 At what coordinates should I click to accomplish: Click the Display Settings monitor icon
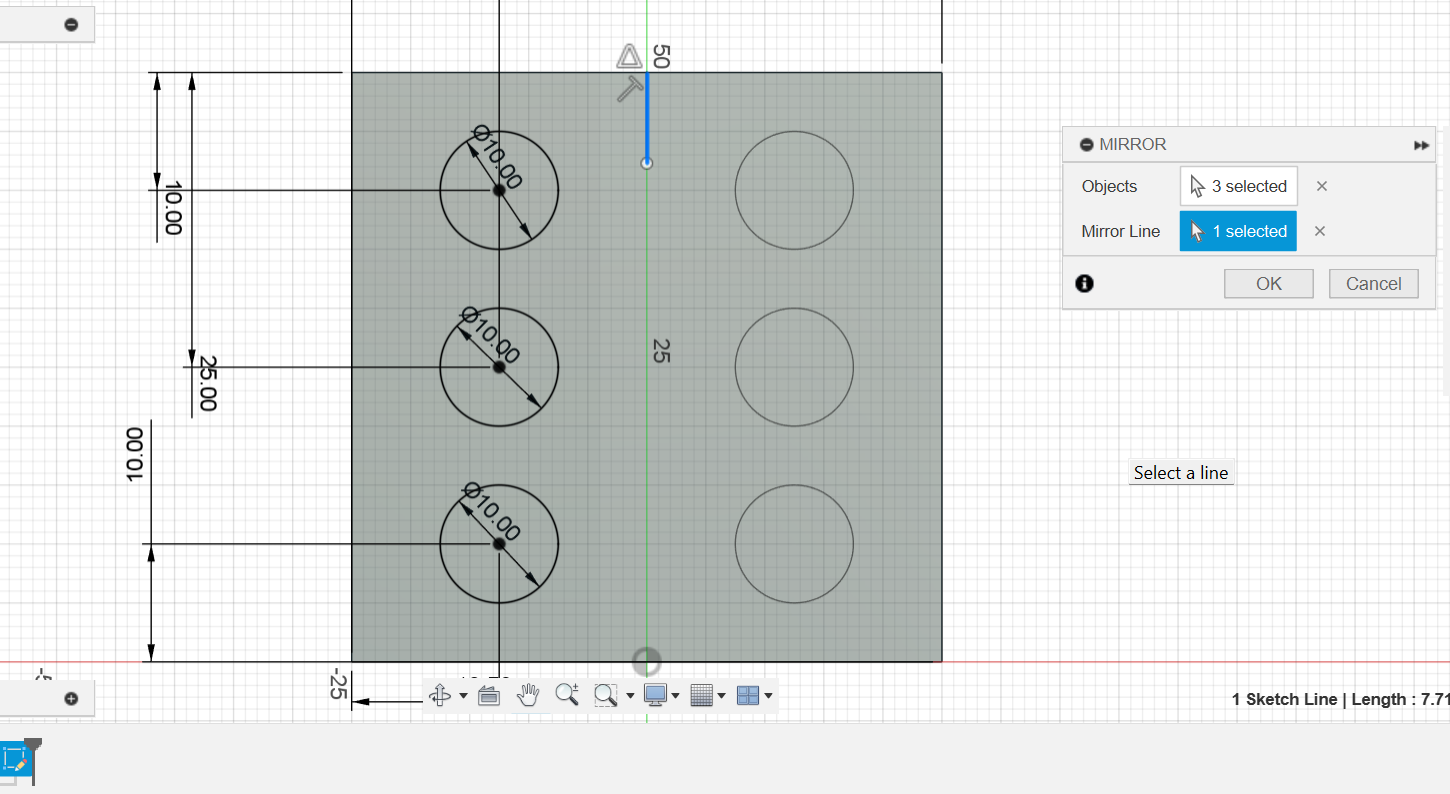656,695
